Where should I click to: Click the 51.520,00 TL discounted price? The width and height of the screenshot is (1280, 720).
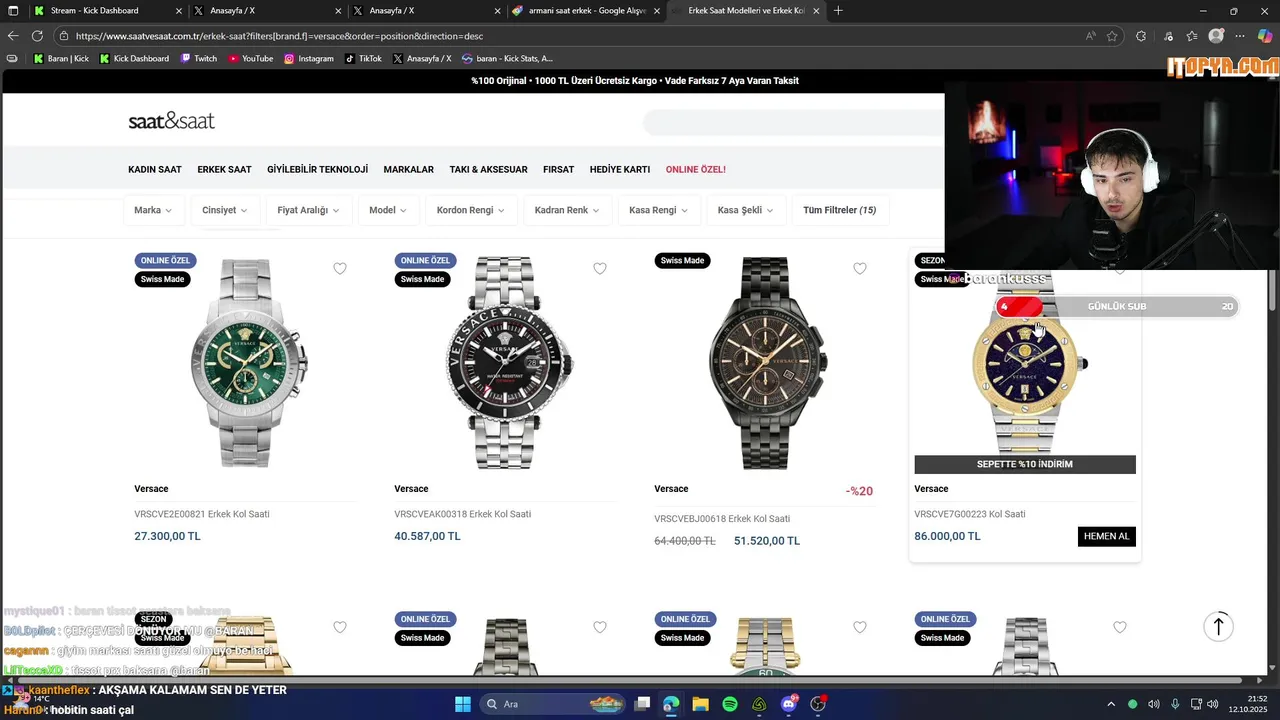pos(767,541)
